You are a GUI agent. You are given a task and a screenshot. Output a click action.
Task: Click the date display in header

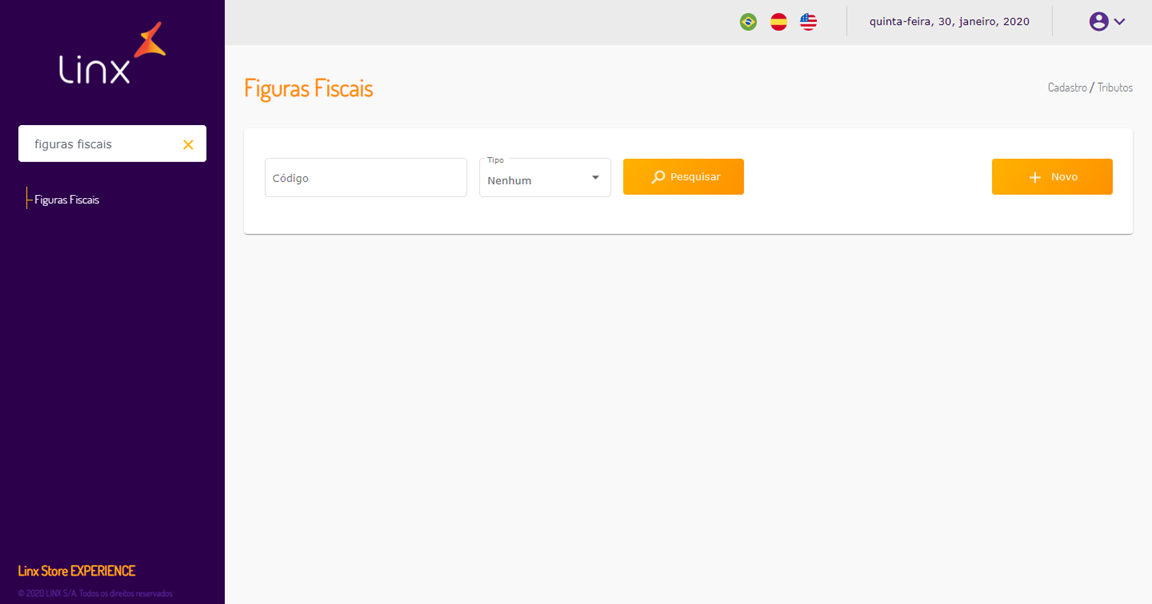[949, 22]
